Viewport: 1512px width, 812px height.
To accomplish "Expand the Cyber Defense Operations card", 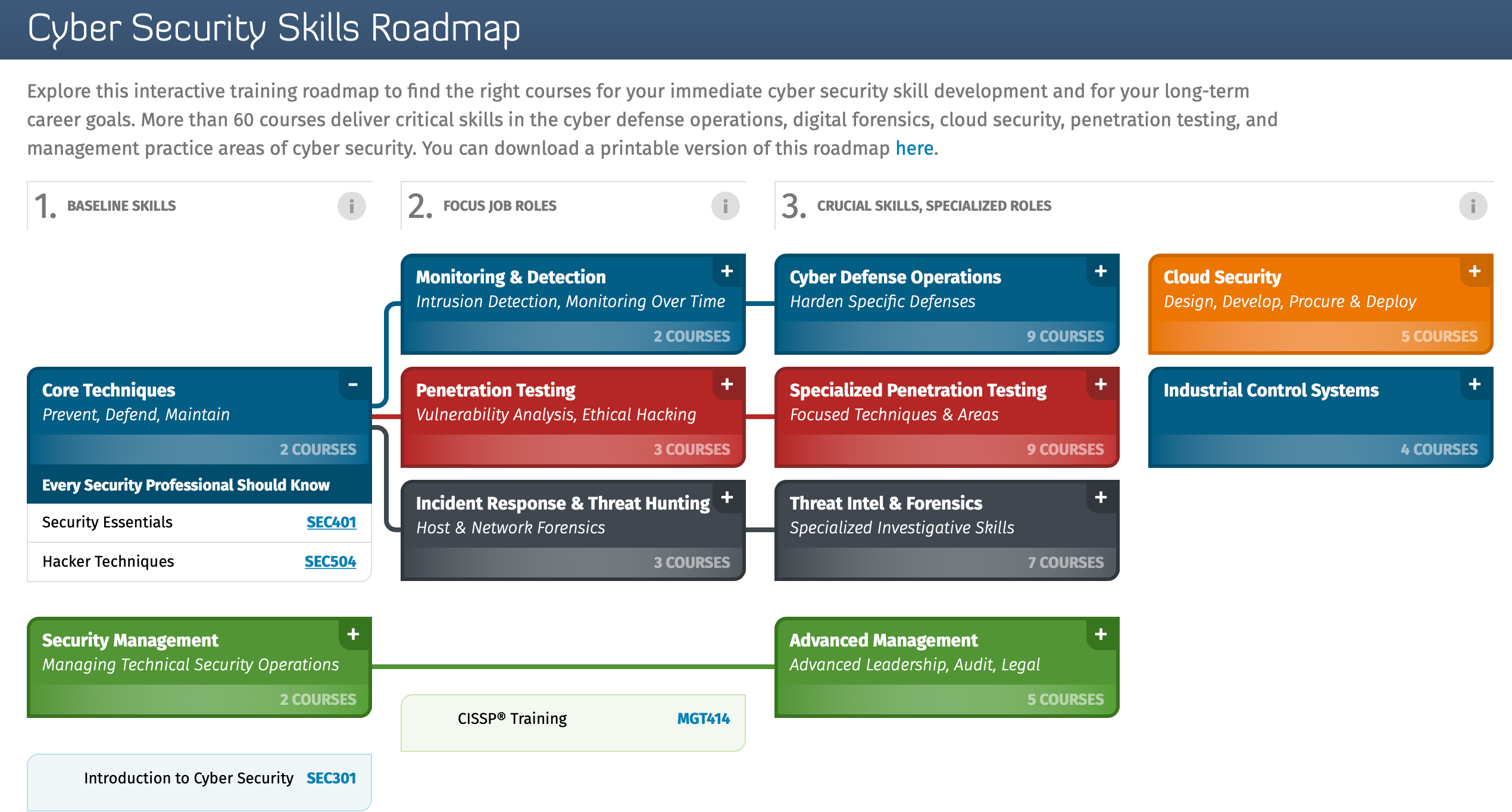I will point(1101,271).
